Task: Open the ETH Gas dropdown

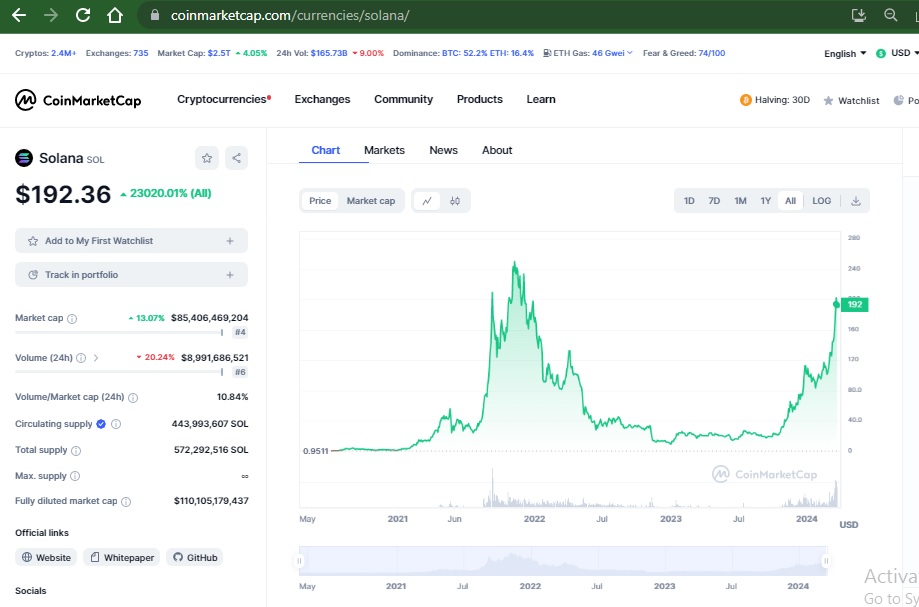Action: pos(588,53)
